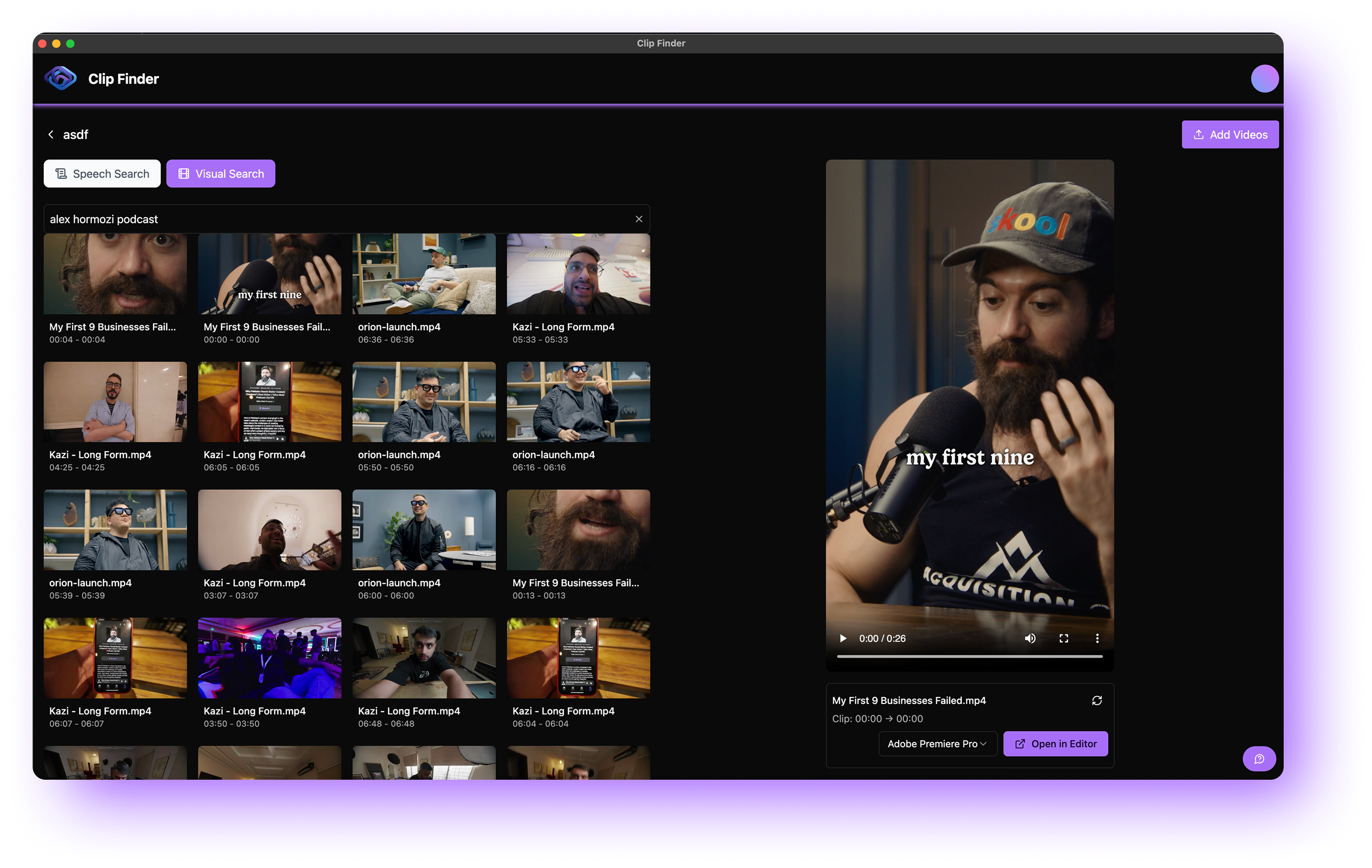The image size is (1372, 868).
Task: Select orion-launch.mp4 clip at 06:36
Action: coord(424,275)
